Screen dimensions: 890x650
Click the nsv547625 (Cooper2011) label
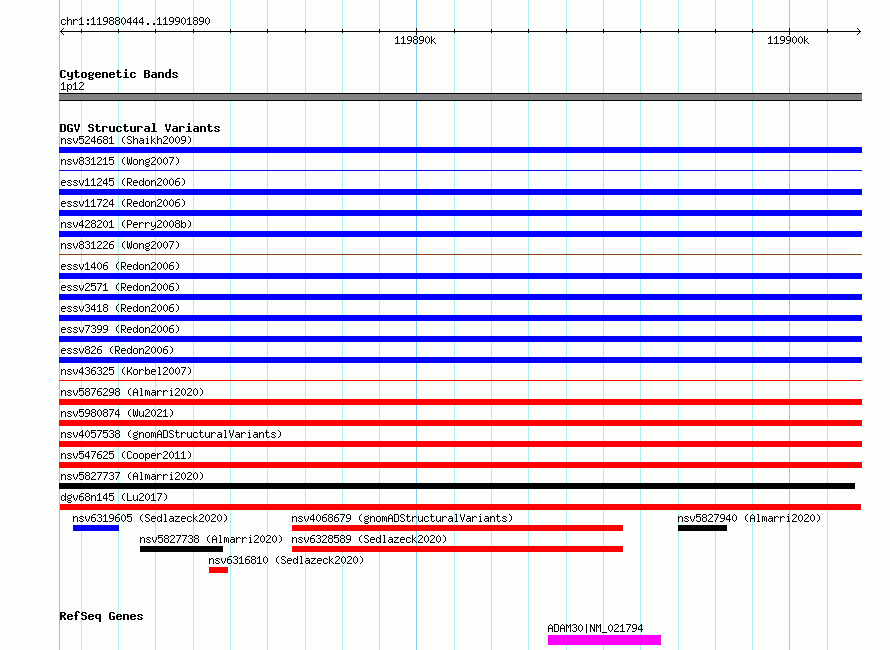[126, 455]
